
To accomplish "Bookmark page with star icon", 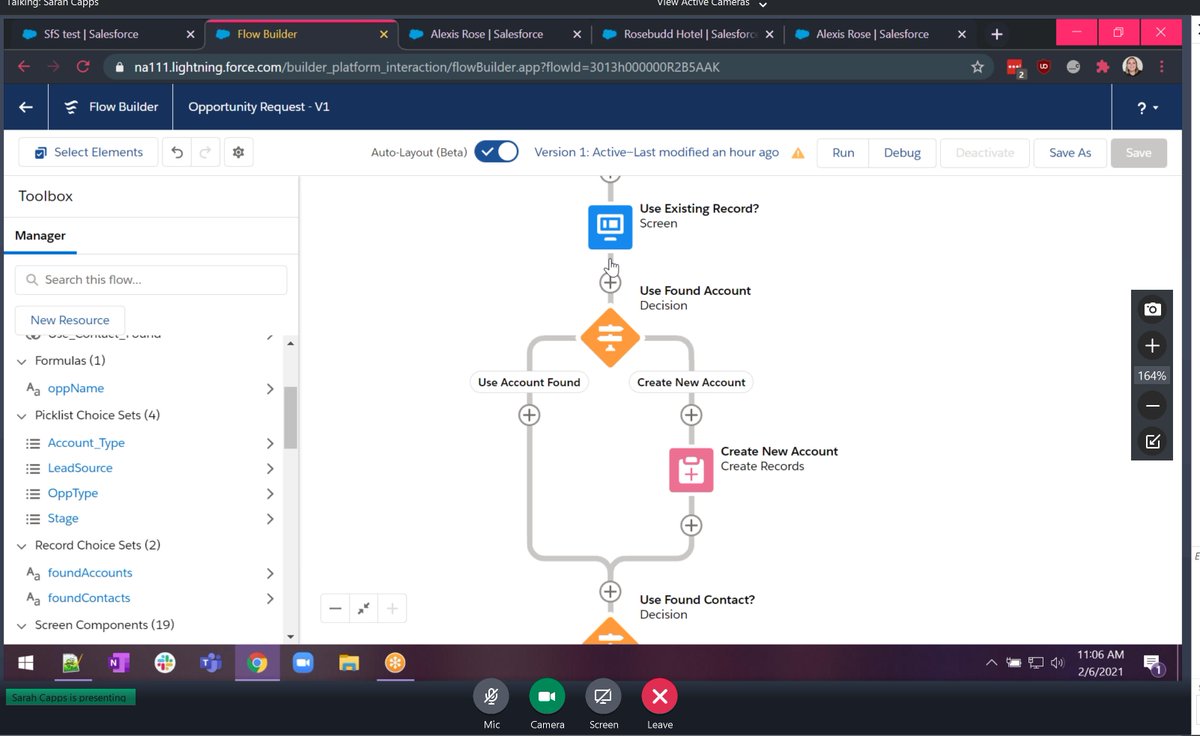I will [977, 68].
